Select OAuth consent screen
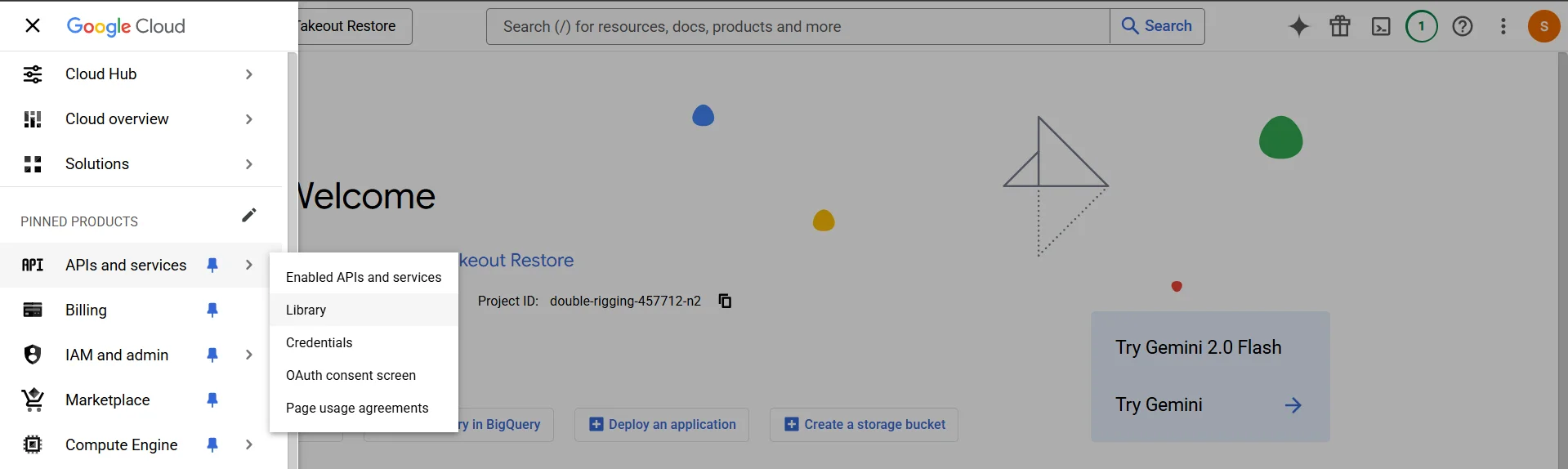The width and height of the screenshot is (1568, 469). tap(364, 375)
